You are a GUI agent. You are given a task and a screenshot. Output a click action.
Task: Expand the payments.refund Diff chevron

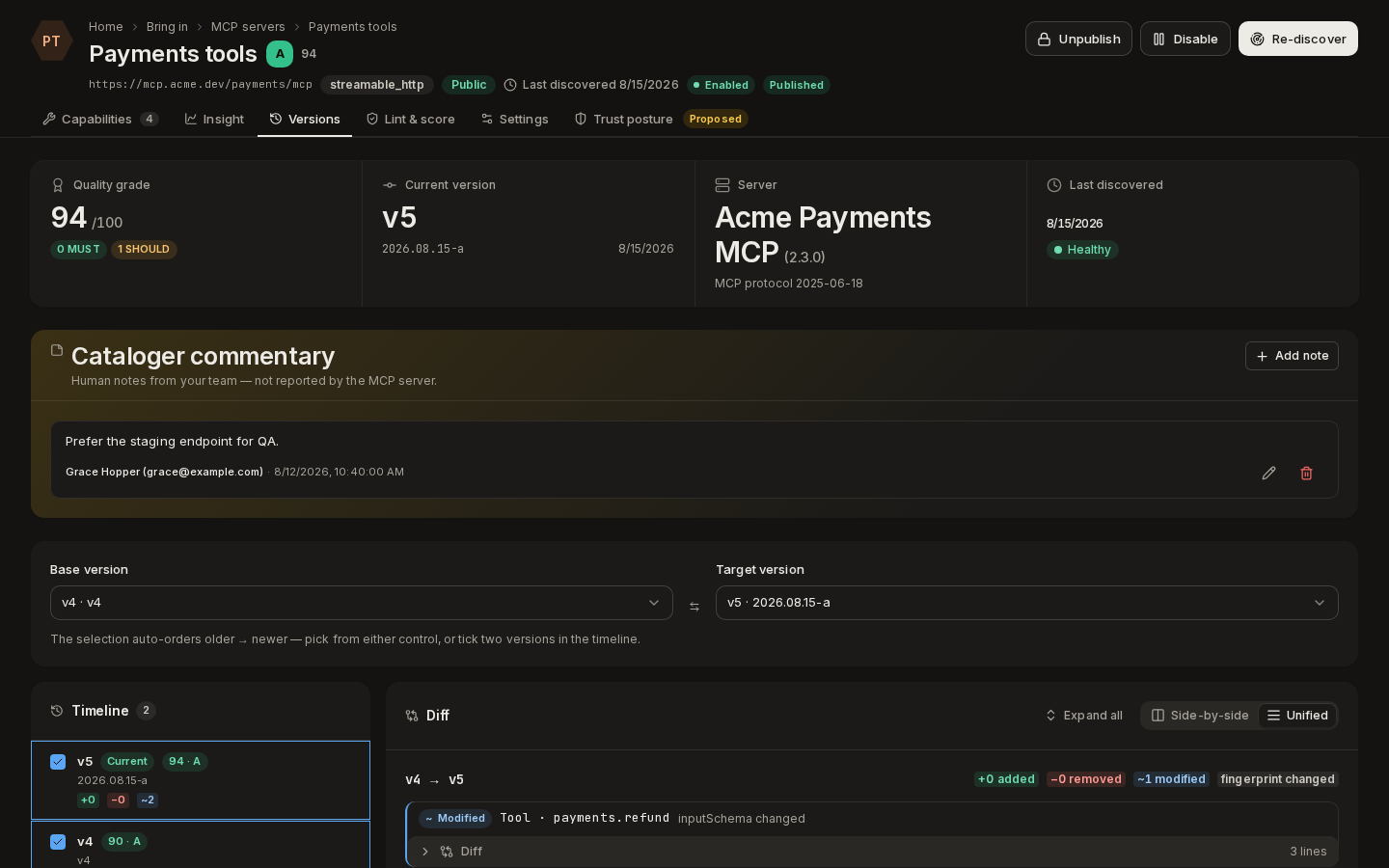click(x=425, y=852)
